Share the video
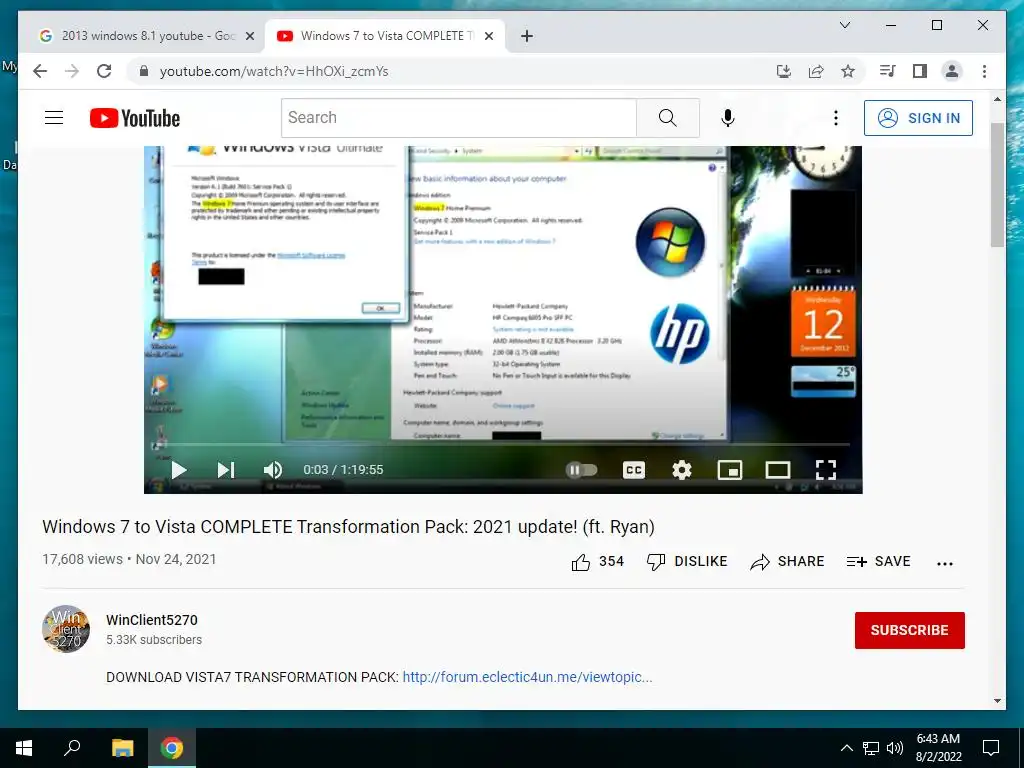Image resolution: width=1024 pixels, height=768 pixels. [x=787, y=562]
